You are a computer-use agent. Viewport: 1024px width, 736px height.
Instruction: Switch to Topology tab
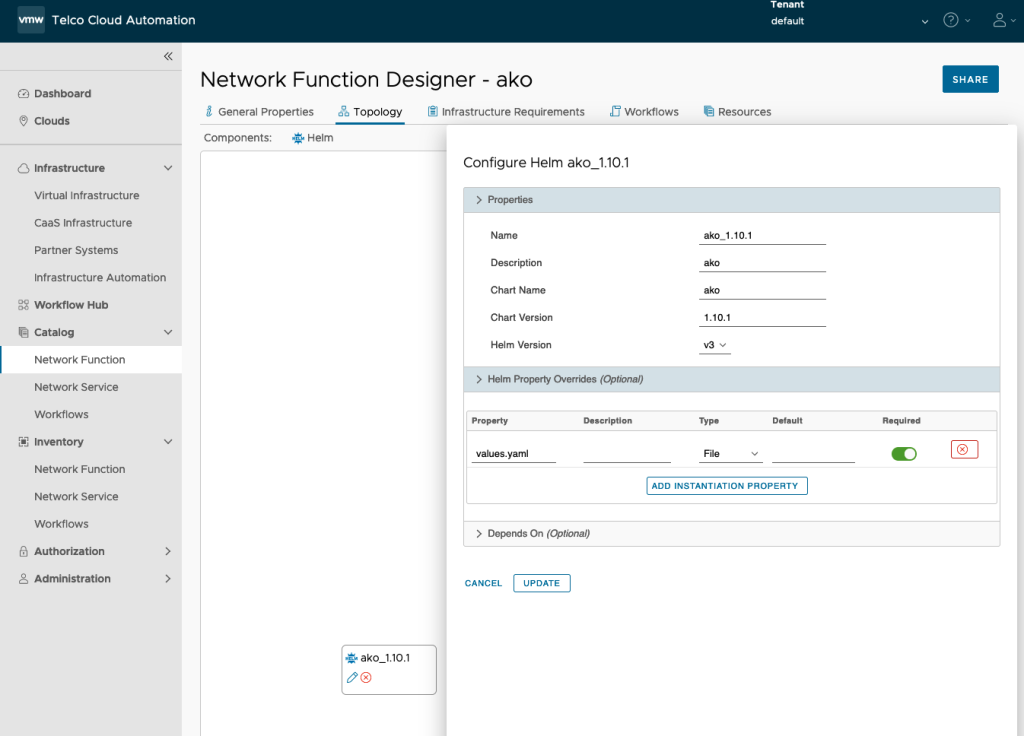(x=370, y=112)
